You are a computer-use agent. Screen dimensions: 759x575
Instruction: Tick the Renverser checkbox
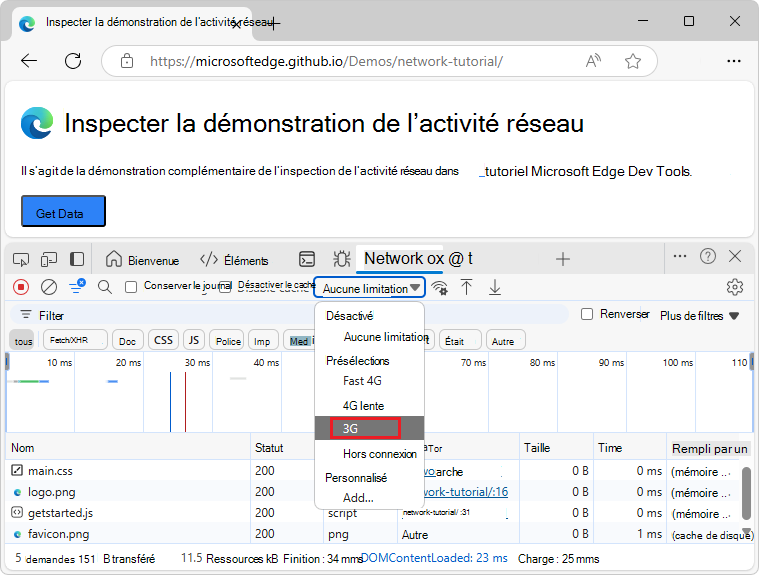tap(587, 314)
